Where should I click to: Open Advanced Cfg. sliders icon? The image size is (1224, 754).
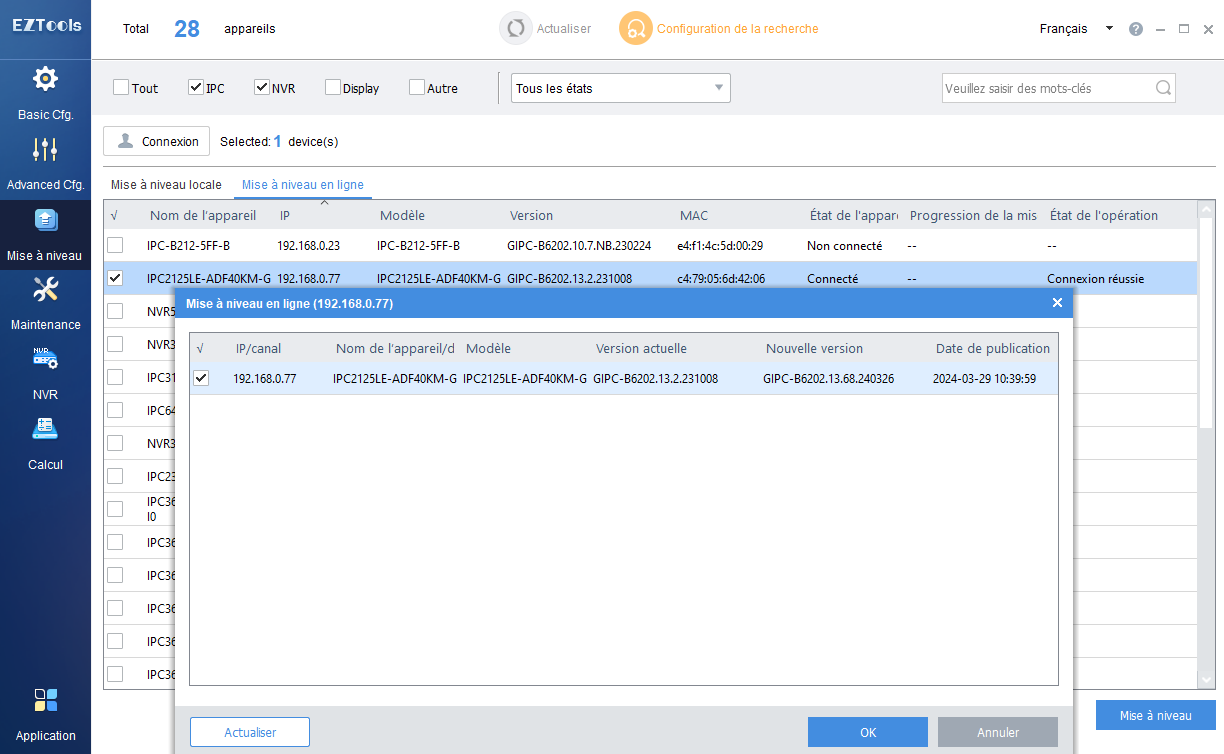[45, 150]
